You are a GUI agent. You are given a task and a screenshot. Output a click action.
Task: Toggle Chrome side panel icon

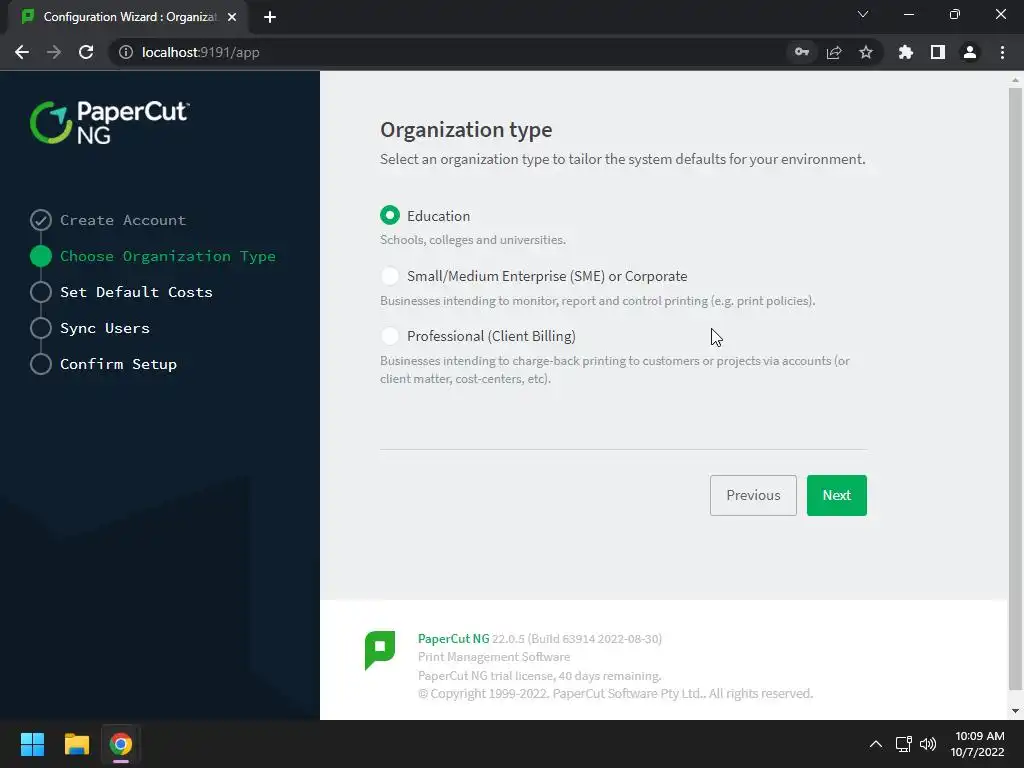tap(938, 52)
